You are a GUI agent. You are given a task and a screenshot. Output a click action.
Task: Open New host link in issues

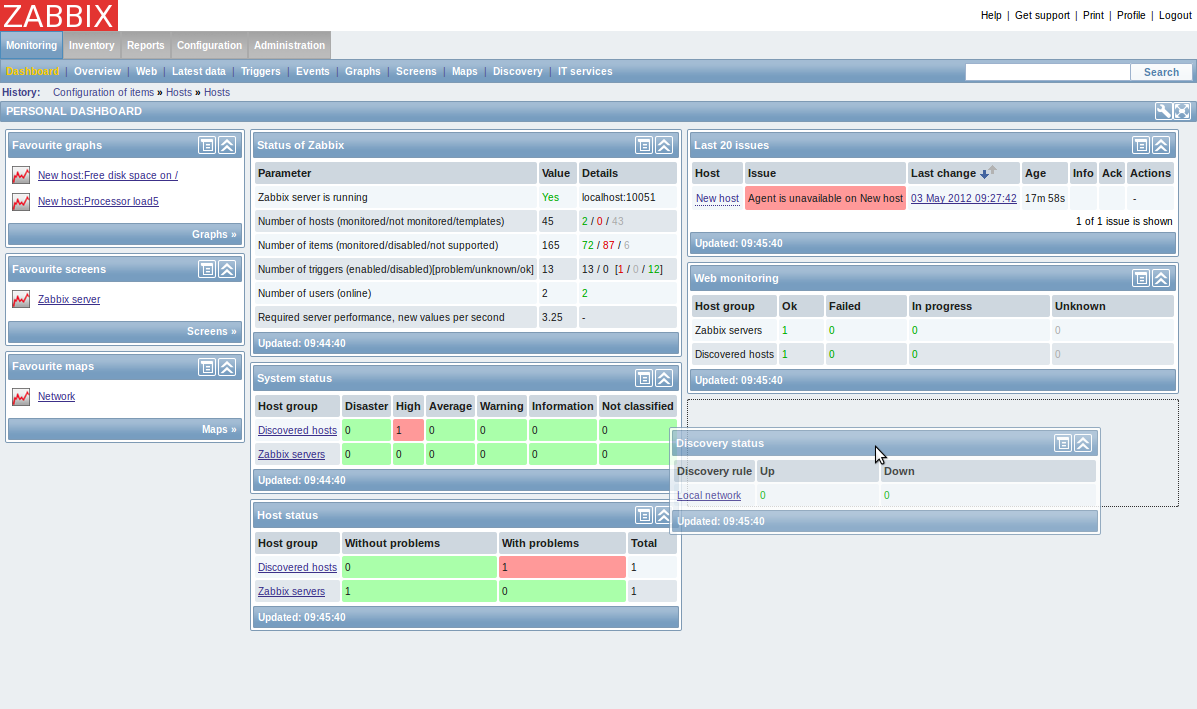coord(717,198)
